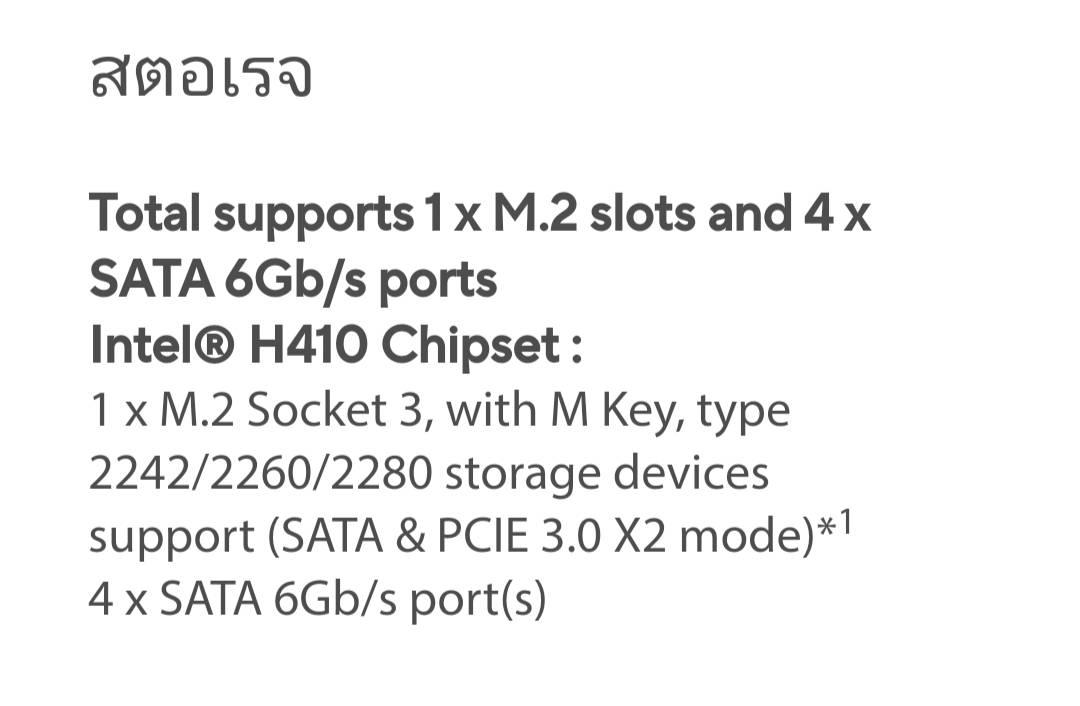Select the bold "Total supports" text
This screenshot has width=1080, height=706.
click(x=251, y=215)
